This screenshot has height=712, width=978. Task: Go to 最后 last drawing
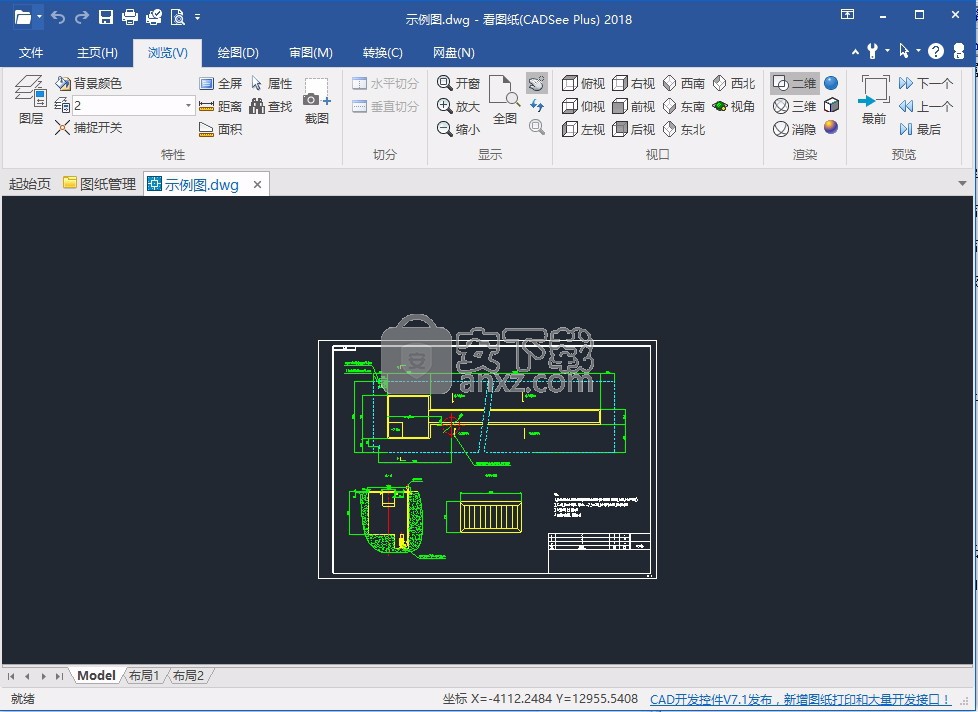point(920,129)
